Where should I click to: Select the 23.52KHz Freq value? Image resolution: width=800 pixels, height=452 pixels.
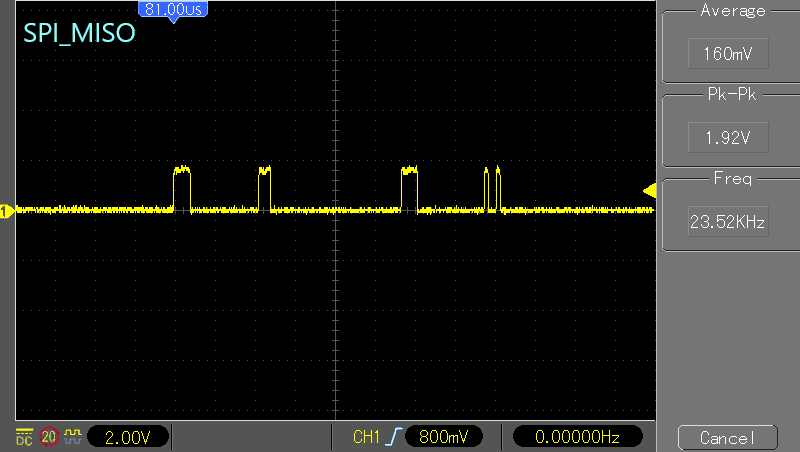pos(728,221)
